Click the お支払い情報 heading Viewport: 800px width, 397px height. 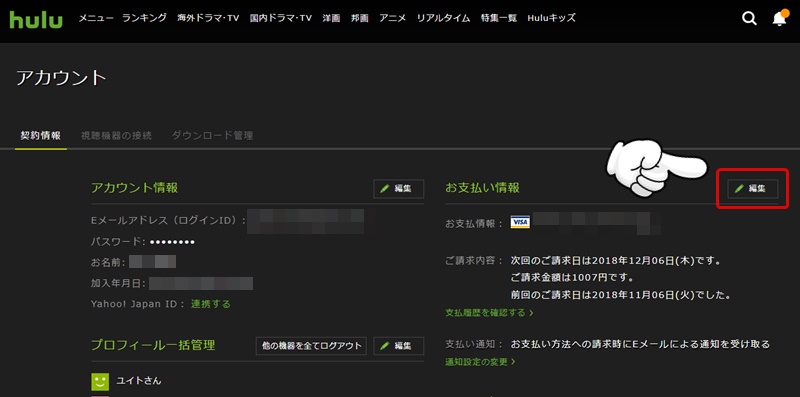[x=482, y=188]
